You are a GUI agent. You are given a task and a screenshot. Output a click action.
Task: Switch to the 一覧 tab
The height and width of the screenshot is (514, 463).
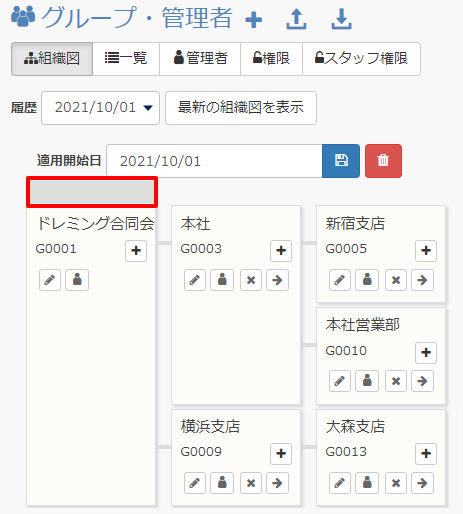tap(126, 58)
